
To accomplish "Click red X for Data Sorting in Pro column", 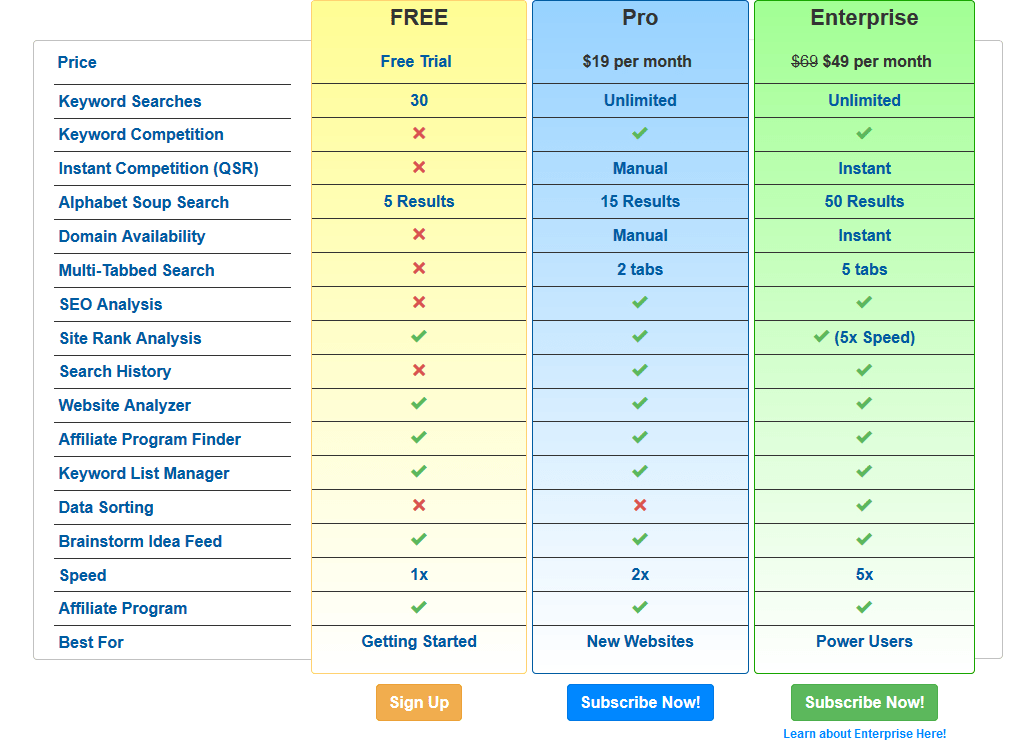I will [x=640, y=505].
